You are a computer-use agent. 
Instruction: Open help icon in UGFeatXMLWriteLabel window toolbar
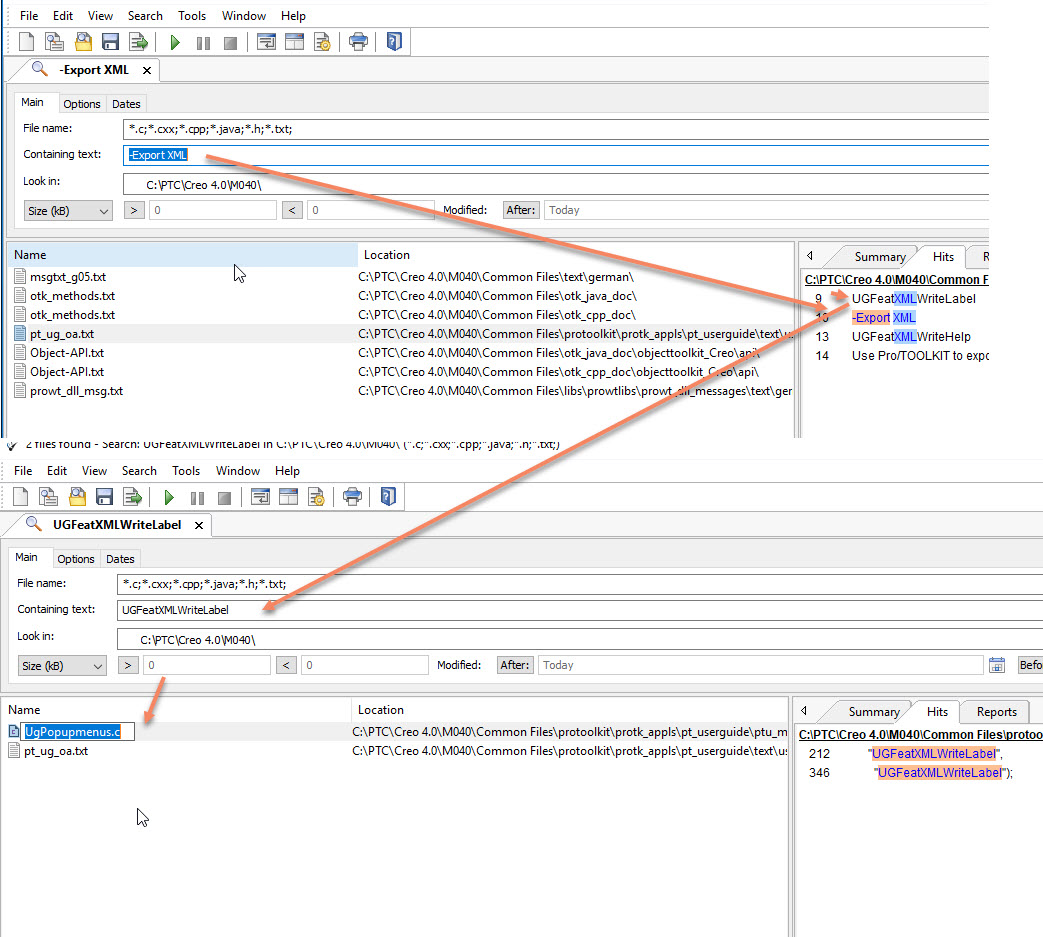pyautogui.click(x=388, y=497)
